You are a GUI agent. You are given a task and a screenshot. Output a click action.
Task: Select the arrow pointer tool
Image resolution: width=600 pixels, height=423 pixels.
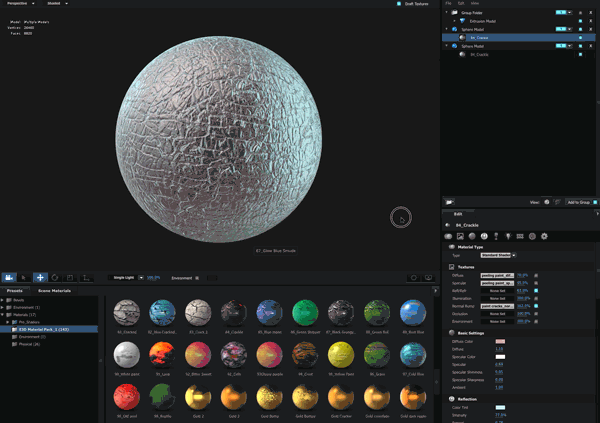(25, 277)
